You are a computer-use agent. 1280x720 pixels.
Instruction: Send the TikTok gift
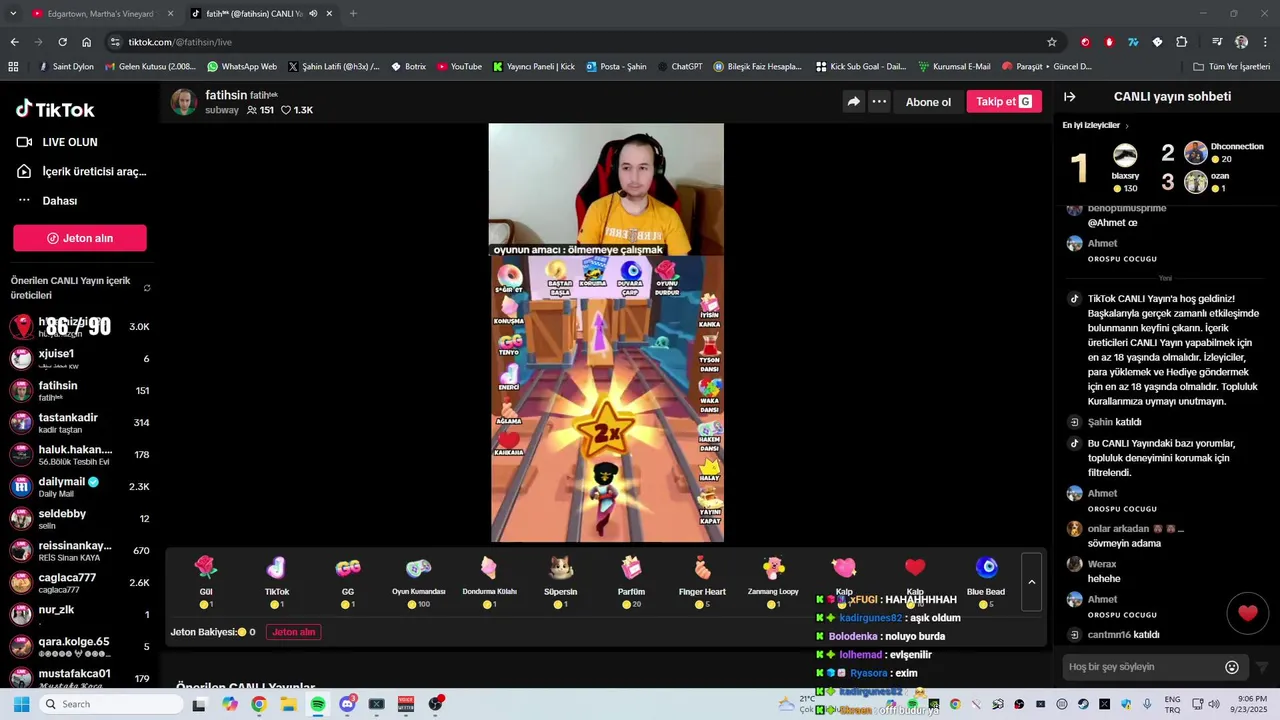pyautogui.click(x=277, y=581)
